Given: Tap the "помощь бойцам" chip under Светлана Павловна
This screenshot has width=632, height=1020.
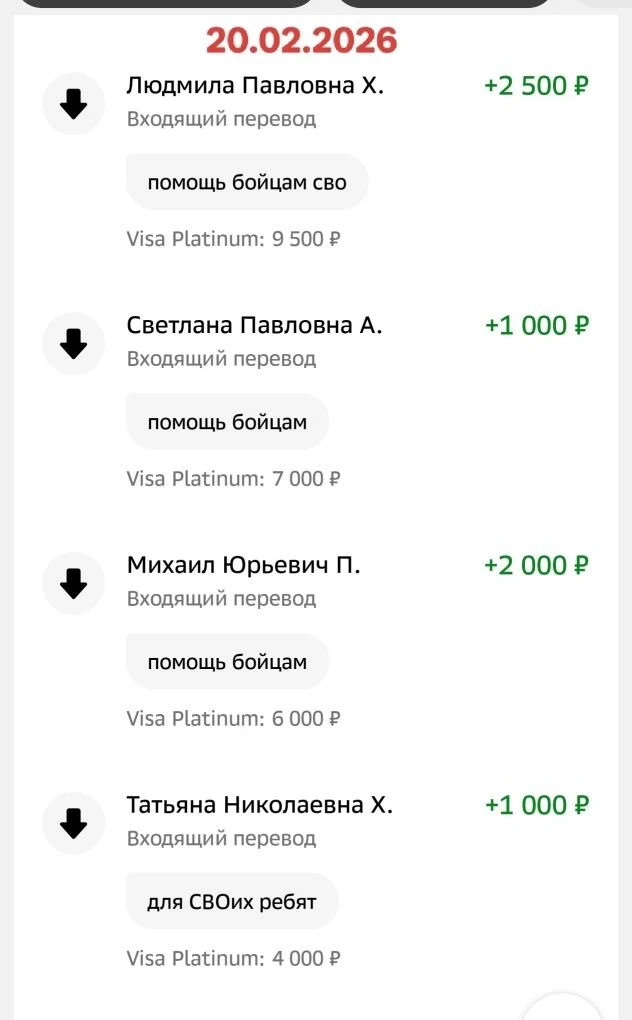Looking at the screenshot, I should (227, 422).
